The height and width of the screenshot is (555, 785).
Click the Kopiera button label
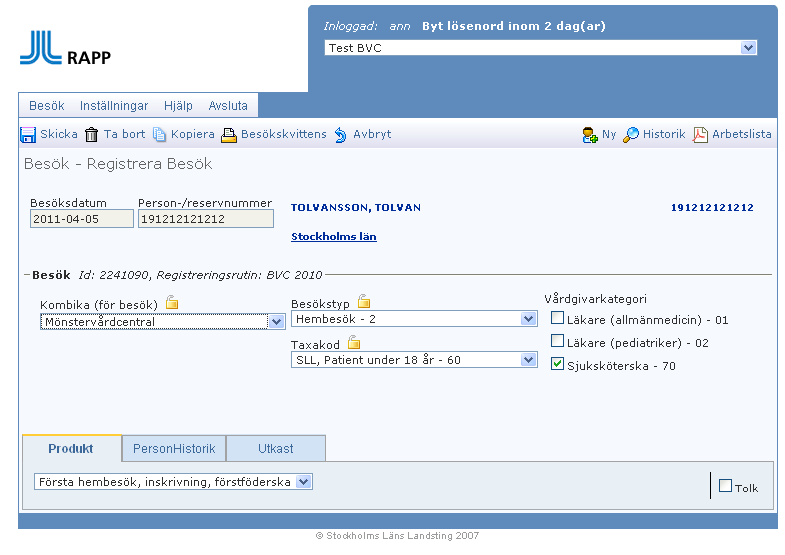click(192, 134)
